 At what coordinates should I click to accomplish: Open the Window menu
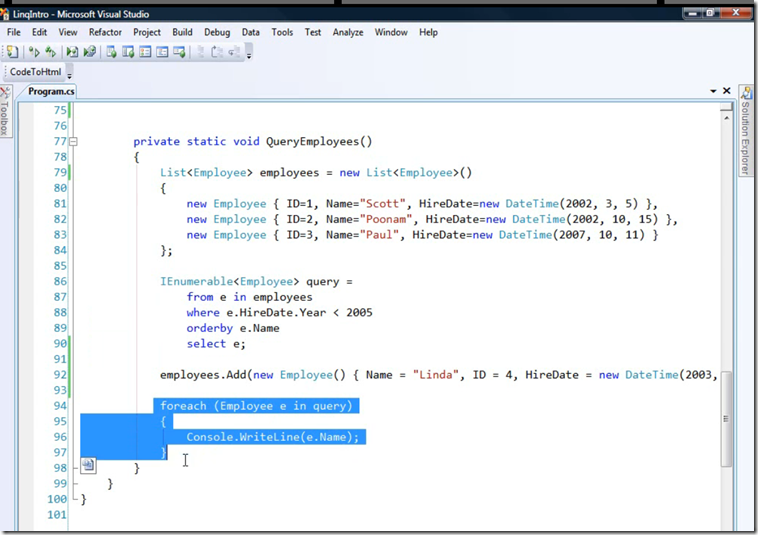click(x=391, y=32)
